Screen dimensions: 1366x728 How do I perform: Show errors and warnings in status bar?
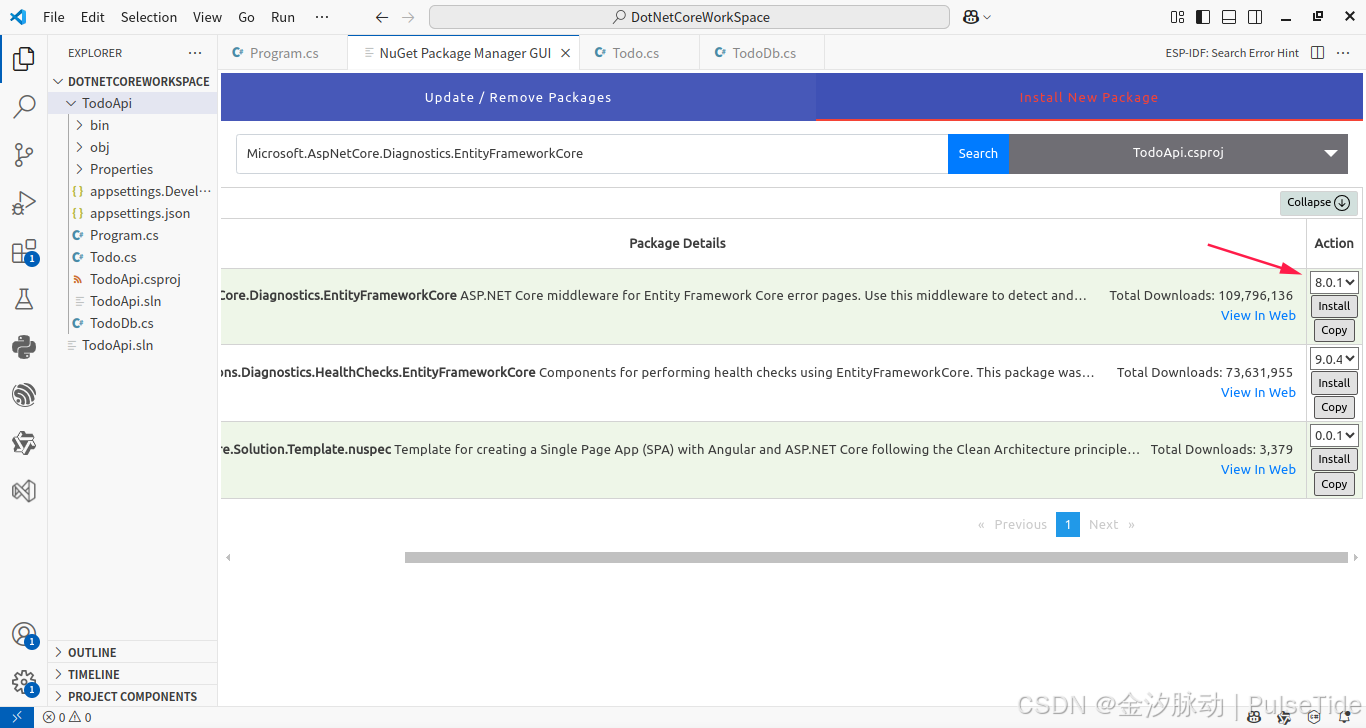click(x=67, y=717)
